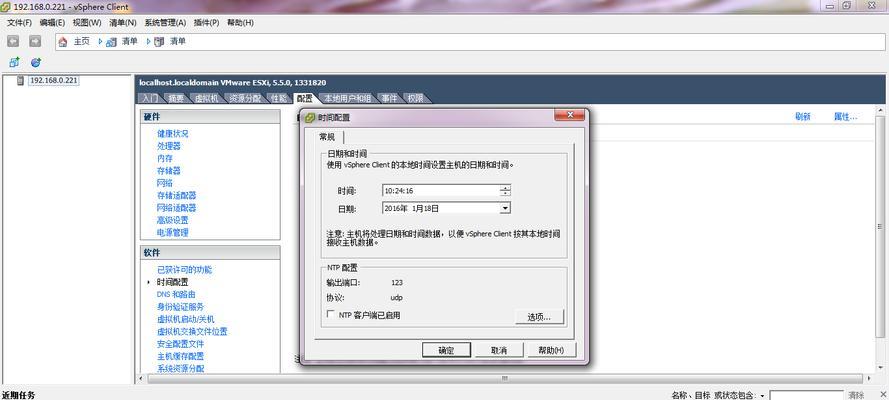This screenshot has height=400, width=889.
Task: Click the 清除 button in recent tasks
Action: point(856,395)
